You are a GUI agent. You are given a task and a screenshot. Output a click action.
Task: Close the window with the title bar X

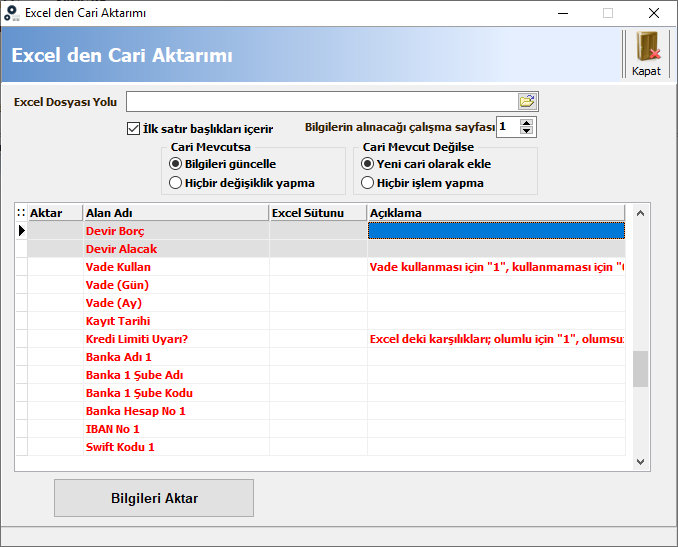[654, 13]
